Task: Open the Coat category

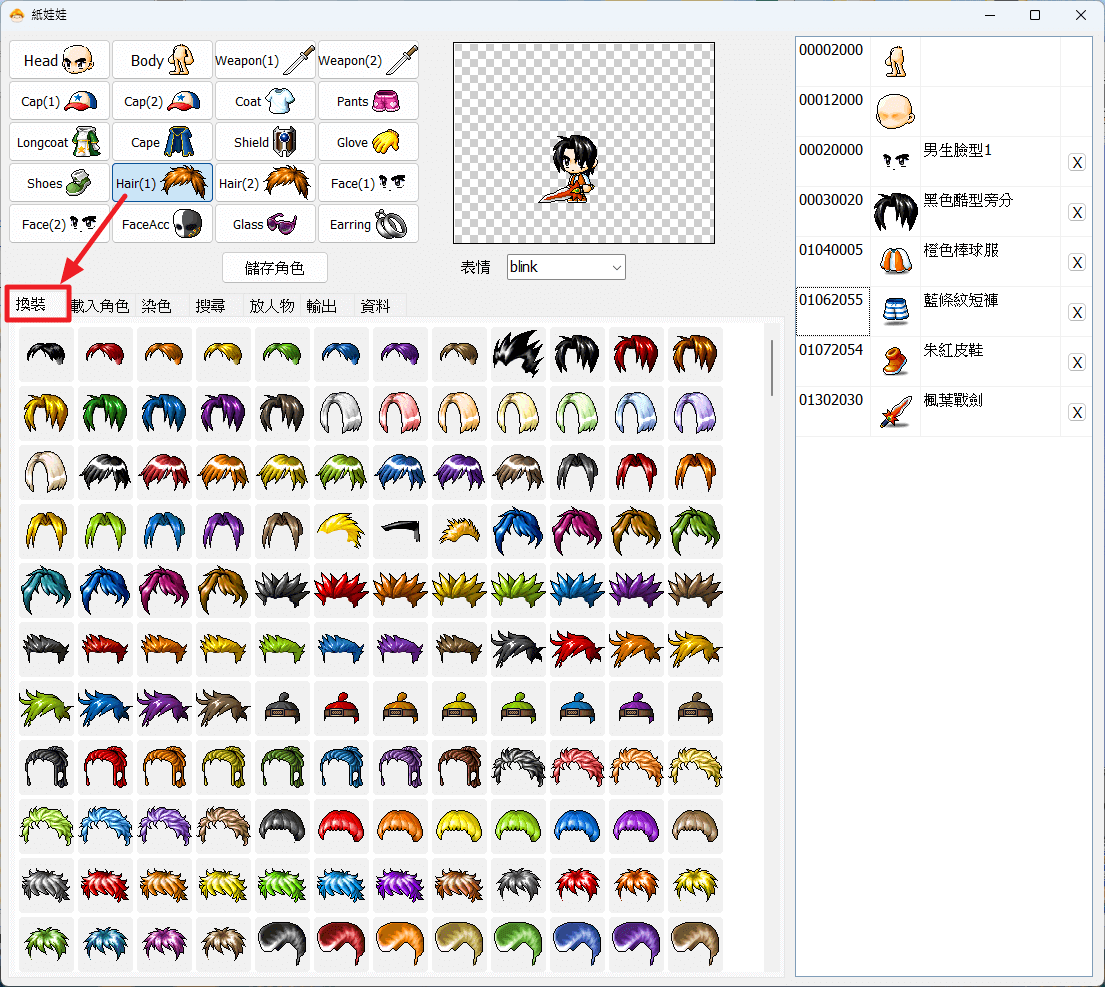Action: coord(265,101)
